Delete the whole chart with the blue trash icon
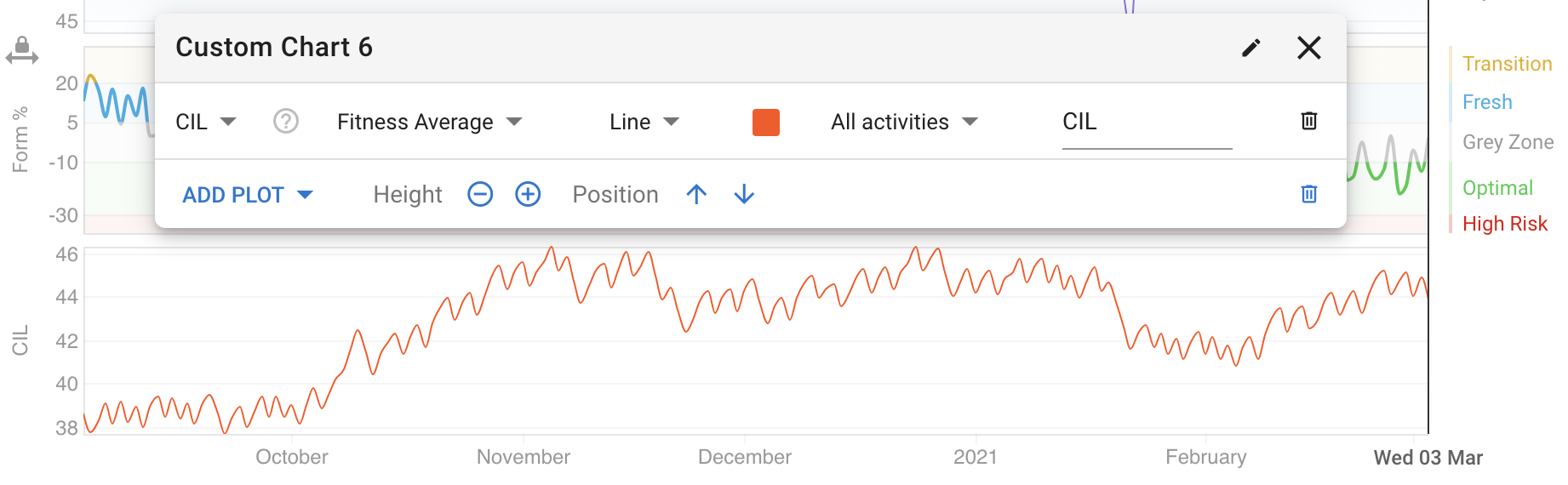Screen dimensions: 1568x485 point(1309,194)
